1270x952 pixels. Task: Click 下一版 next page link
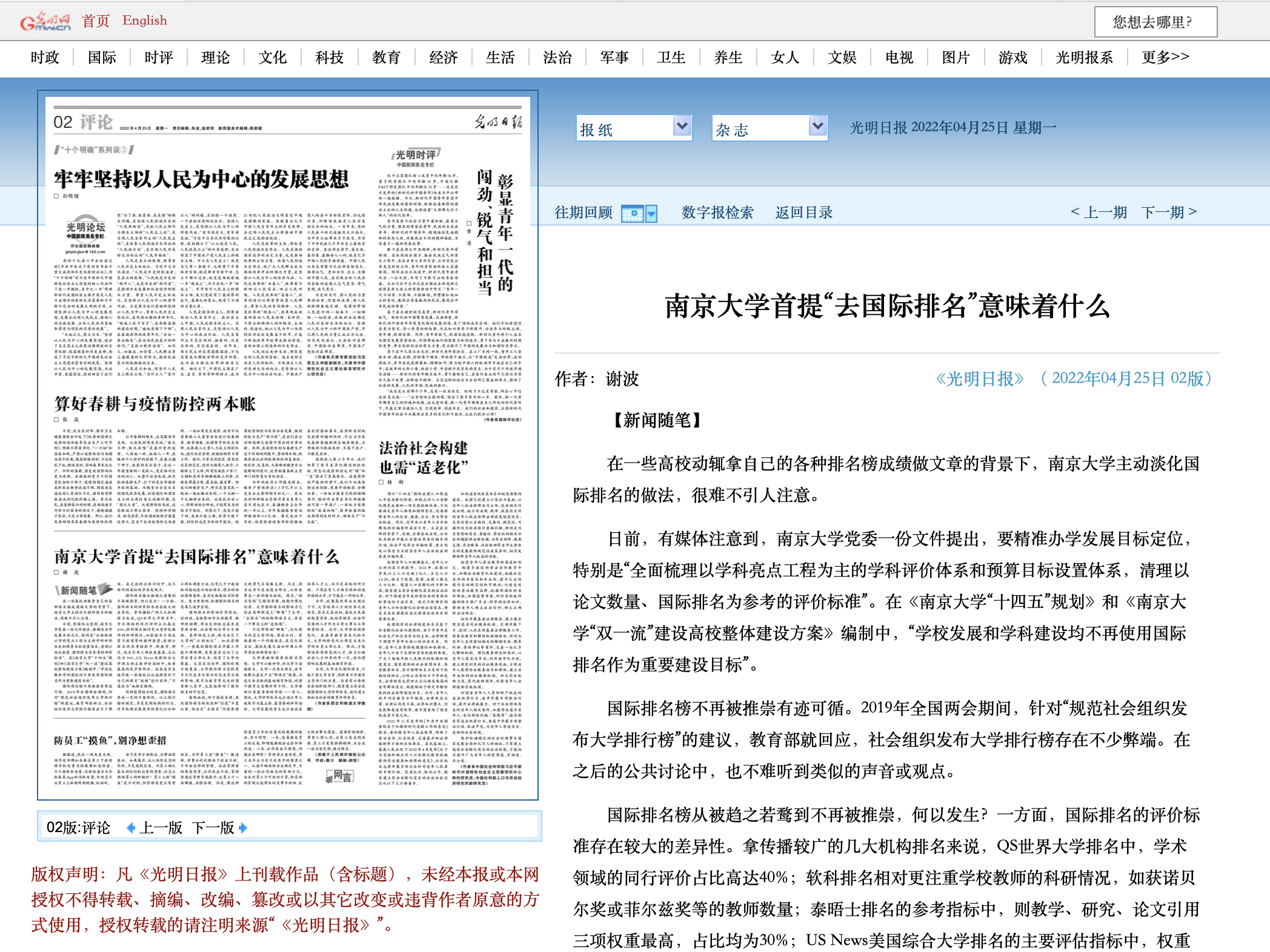click(213, 828)
